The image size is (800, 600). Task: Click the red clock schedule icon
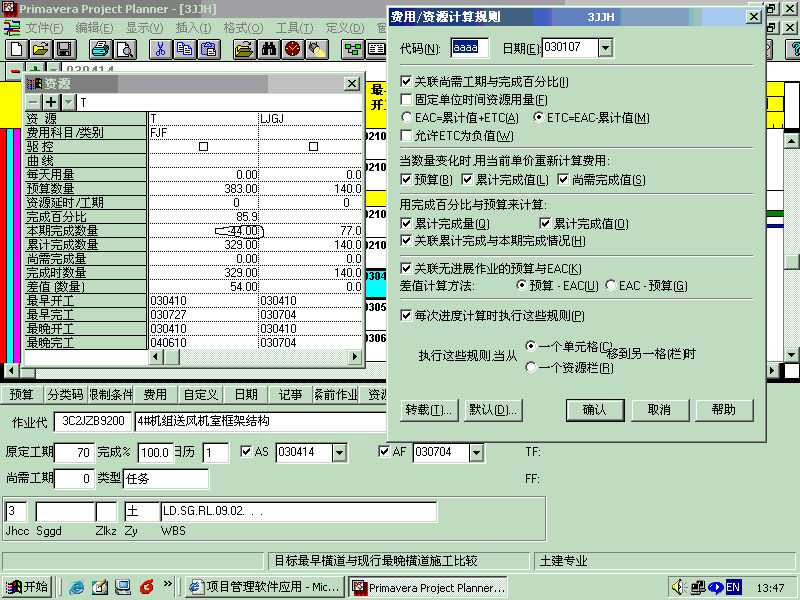click(292, 49)
